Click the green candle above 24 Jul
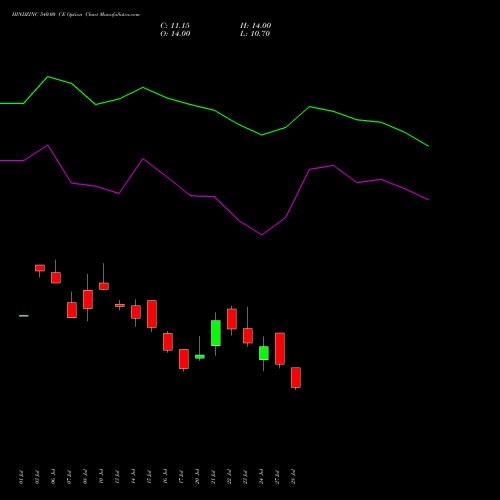Viewport: 500px width, 500px height. pyautogui.click(x=264, y=353)
